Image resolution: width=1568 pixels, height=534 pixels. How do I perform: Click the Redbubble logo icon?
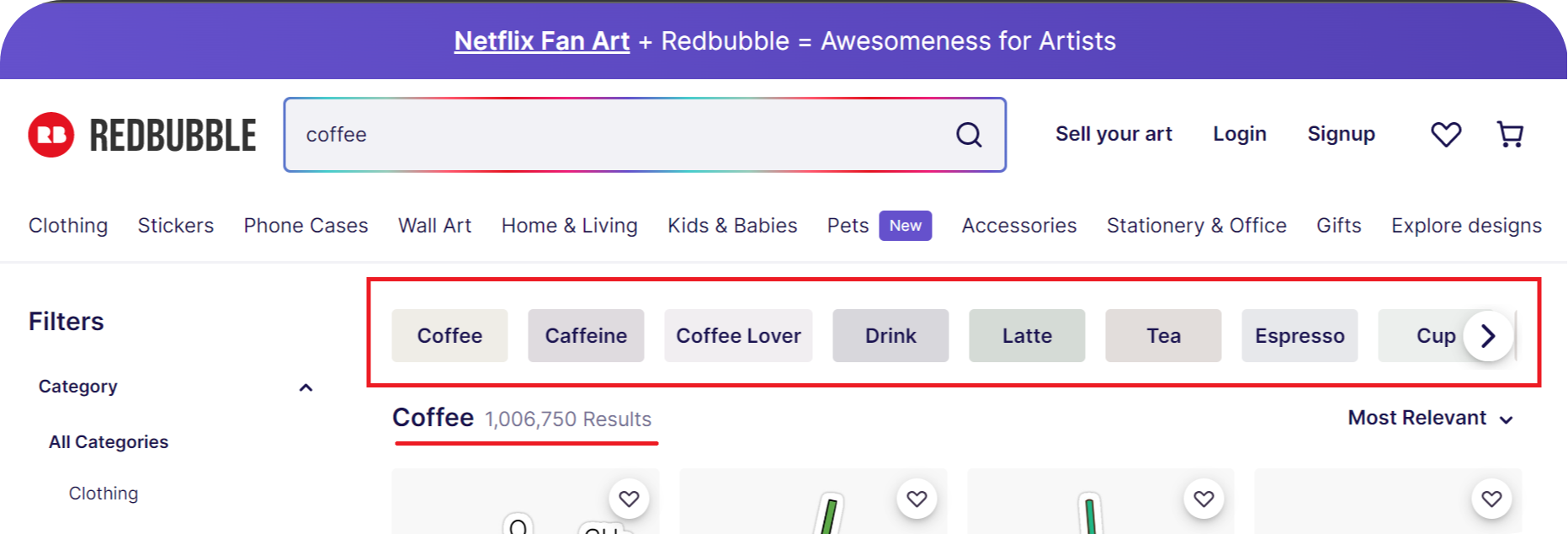coord(50,134)
